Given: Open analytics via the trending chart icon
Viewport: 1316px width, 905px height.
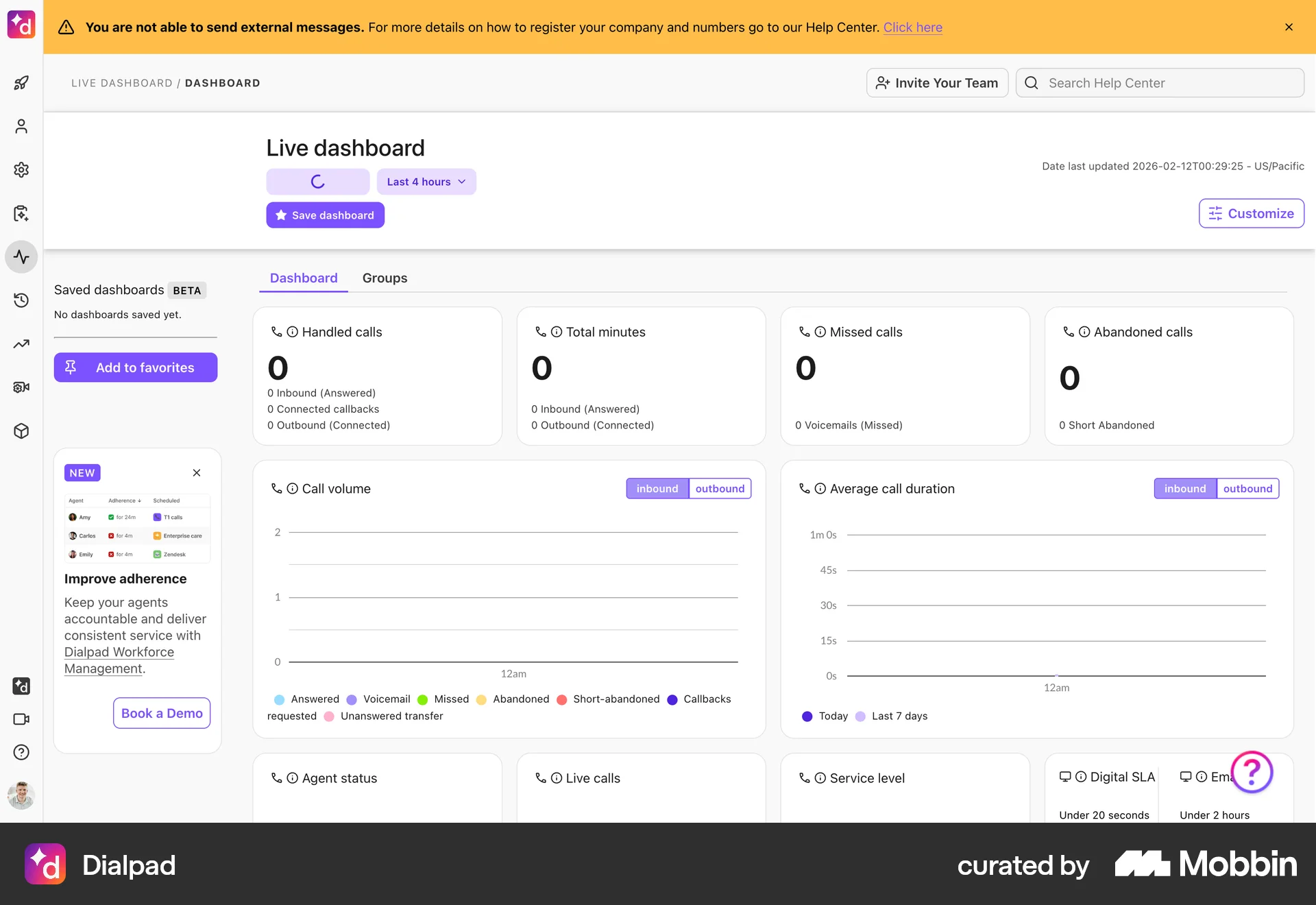Looking at the screenshot, I should point(21,343).
